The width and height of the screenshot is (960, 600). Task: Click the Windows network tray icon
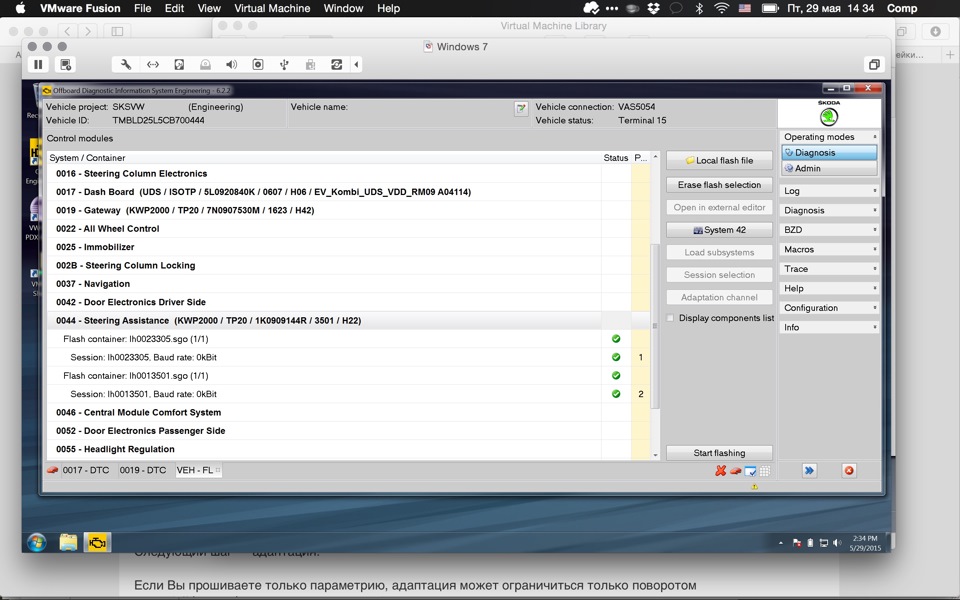pyautogui.click(x=824, y=543)
